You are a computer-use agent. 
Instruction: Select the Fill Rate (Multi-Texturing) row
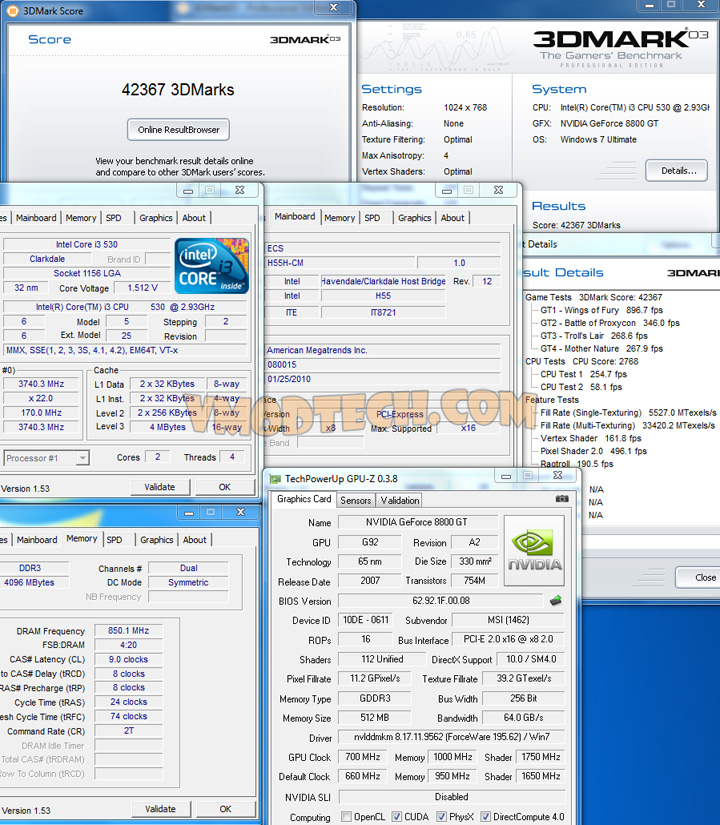click(627, 425)
